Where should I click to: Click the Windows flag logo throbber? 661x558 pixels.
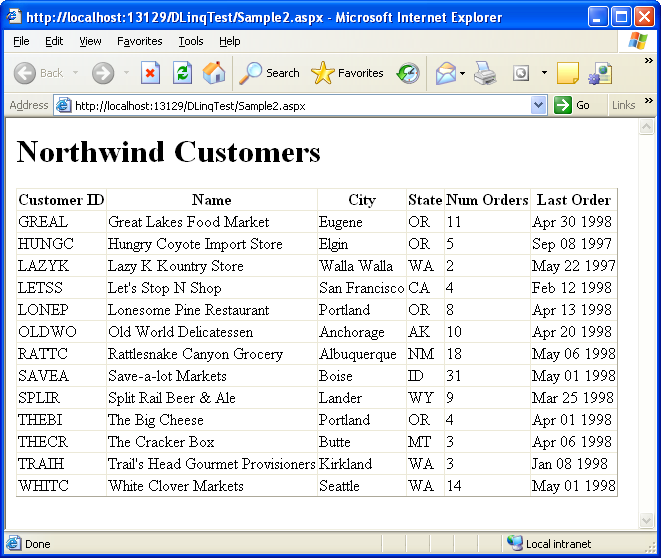click(x=637, y=41)
